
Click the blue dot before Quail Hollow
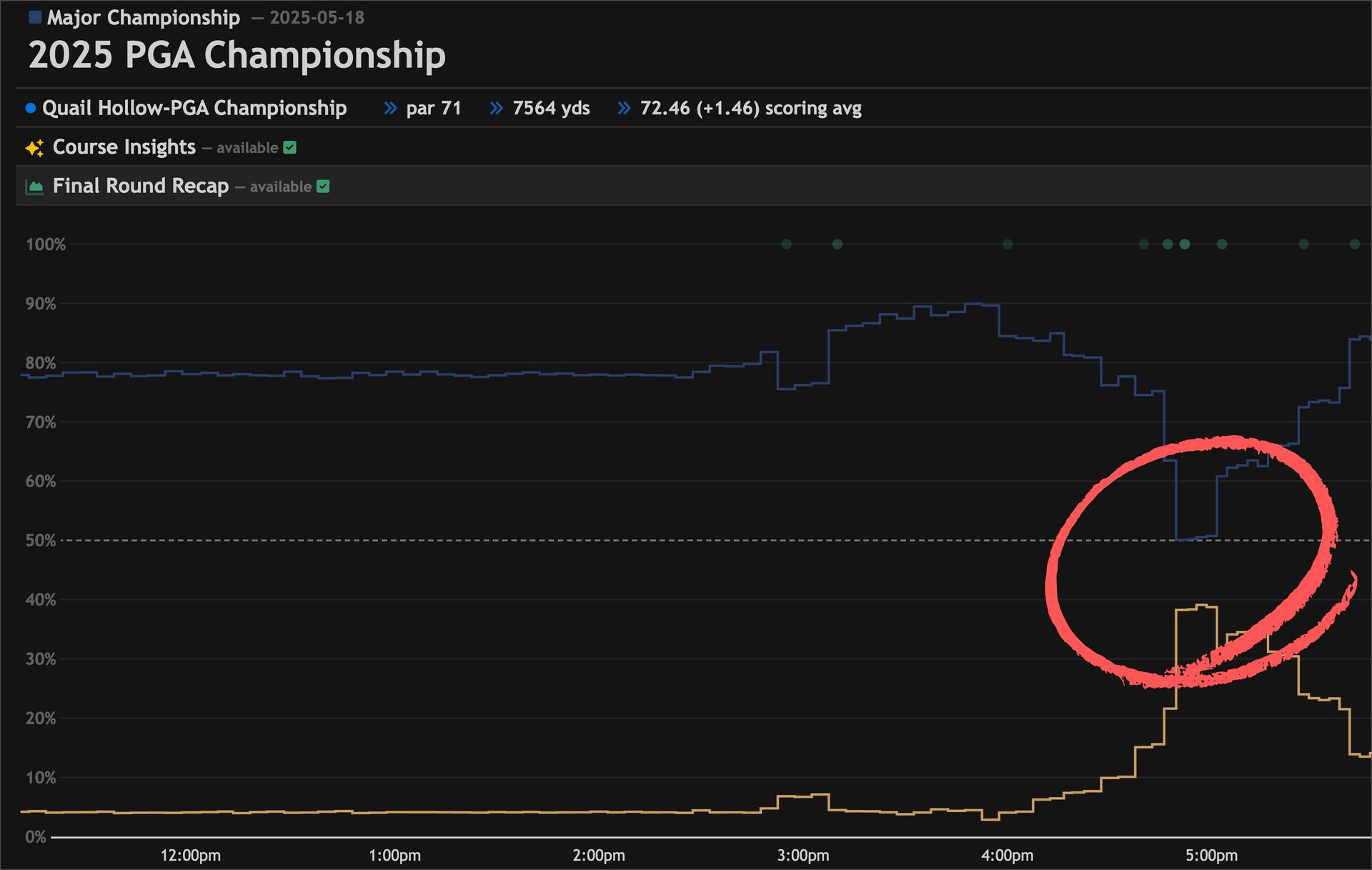tap(31, 109)
